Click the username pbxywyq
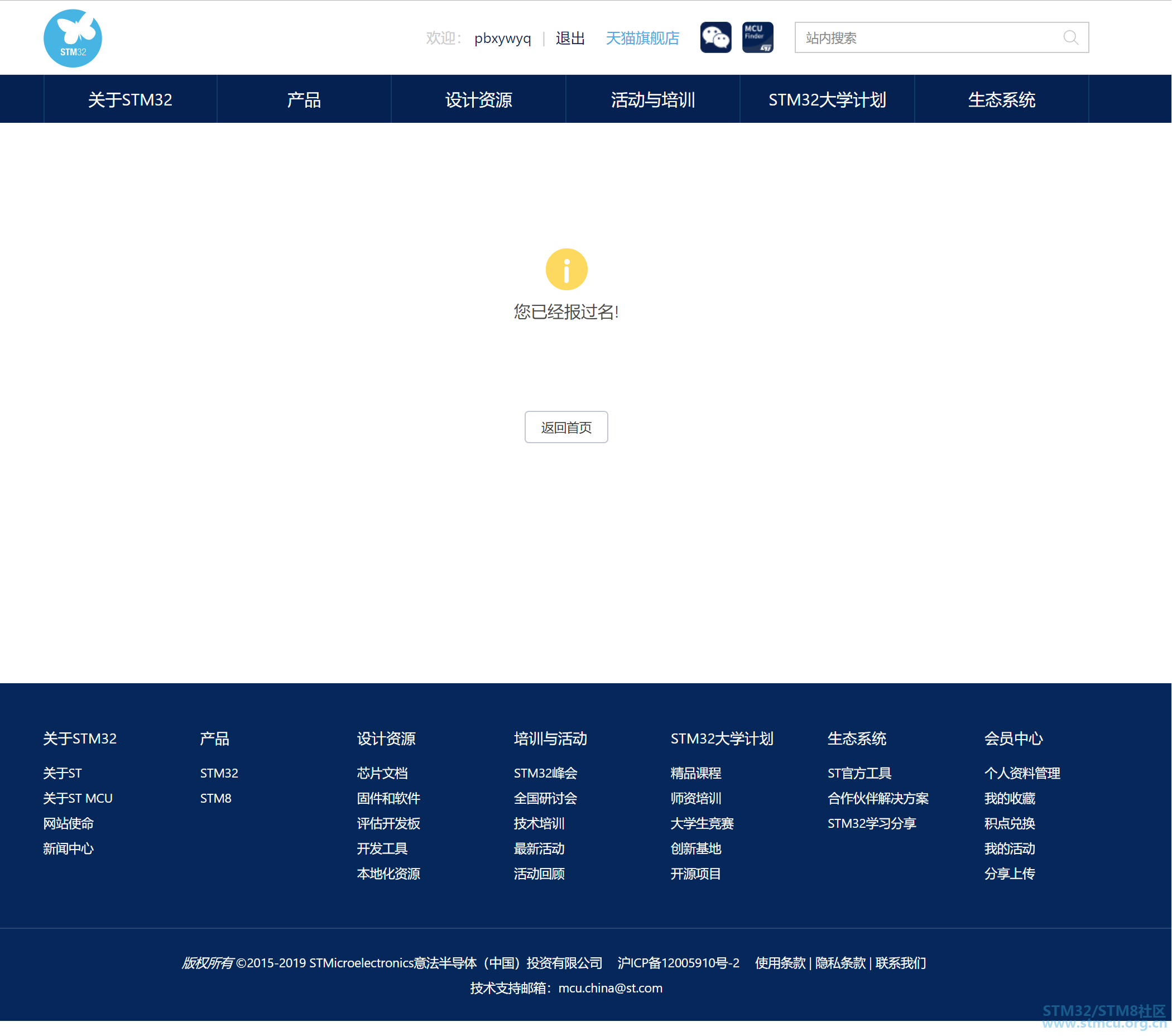Viewport: 1172px width, 1036px height. pos(502,39)
